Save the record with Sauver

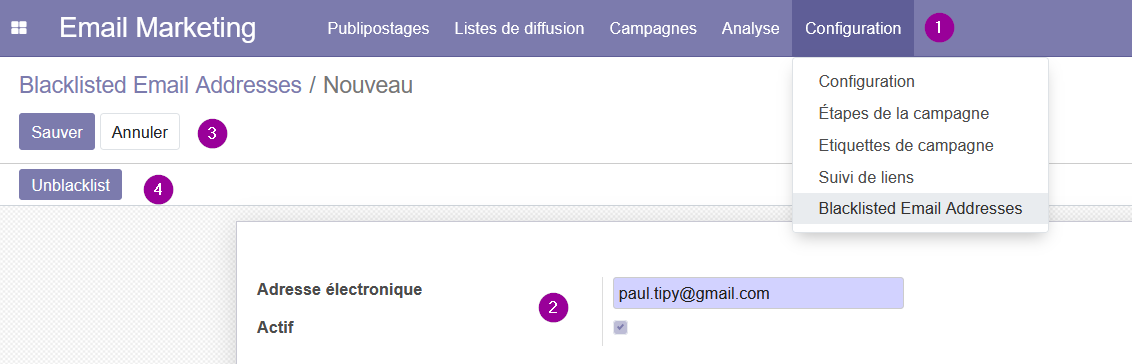(57, 131)
